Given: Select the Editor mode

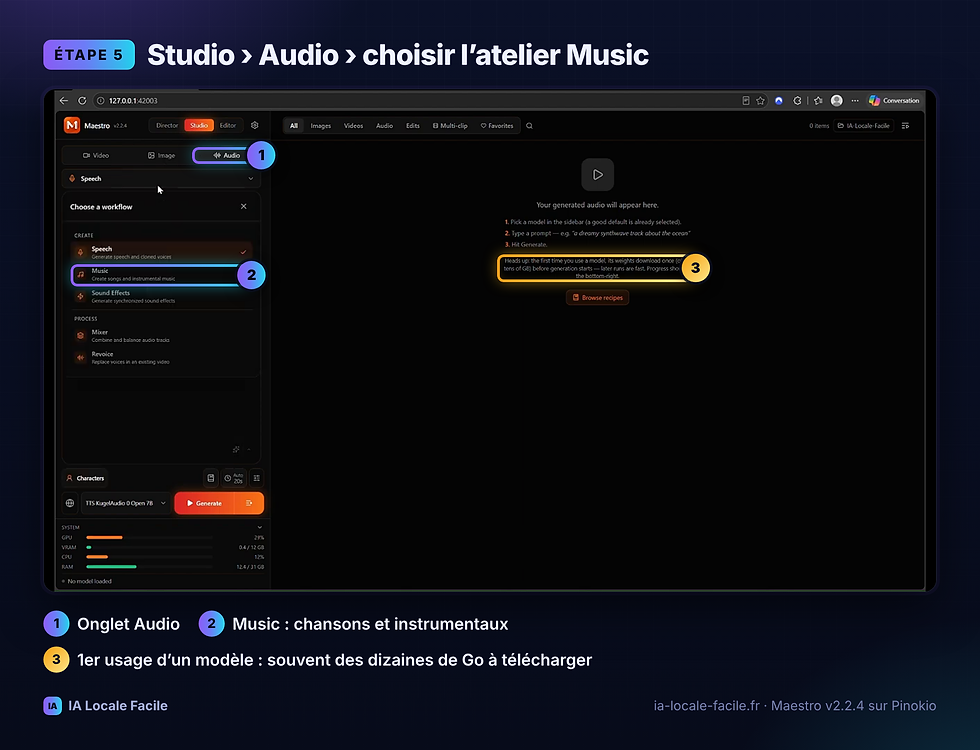Looking at the screenshot, I should click(x=228, y=126).
